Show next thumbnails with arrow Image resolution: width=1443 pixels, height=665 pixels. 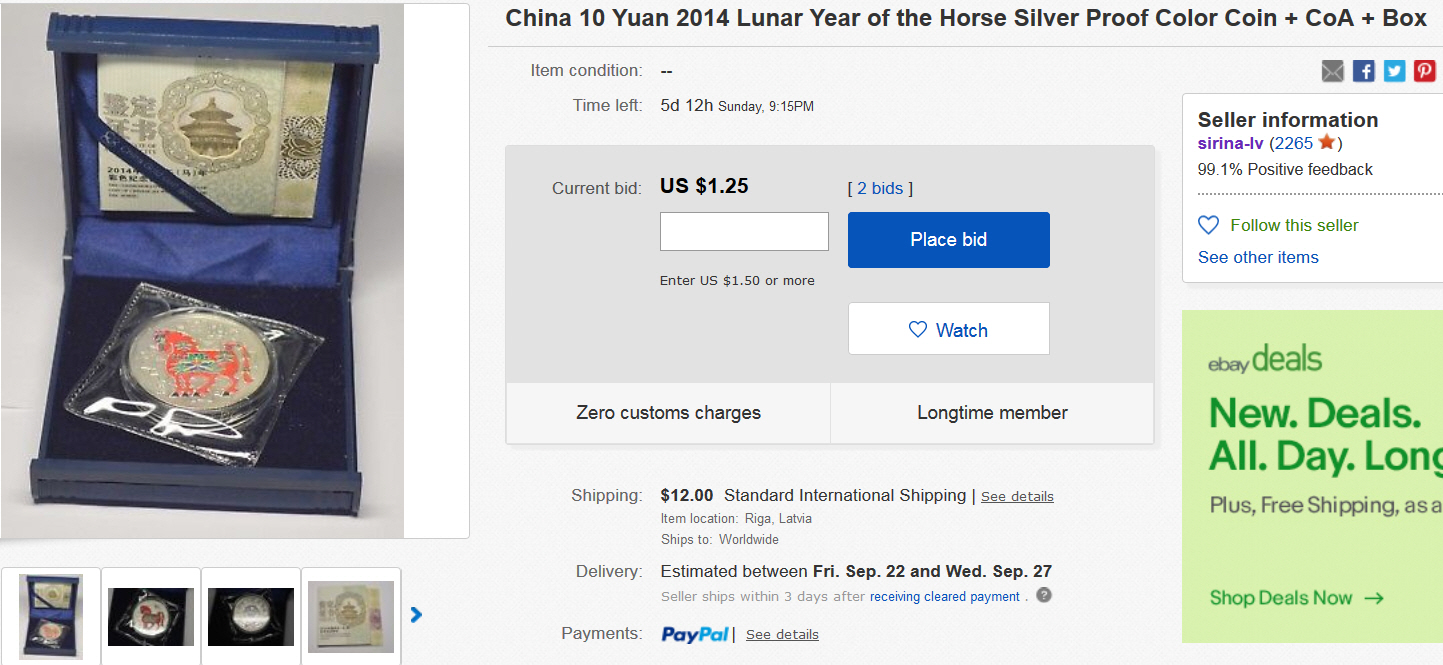pyautogui.click(x=417, y=615)
